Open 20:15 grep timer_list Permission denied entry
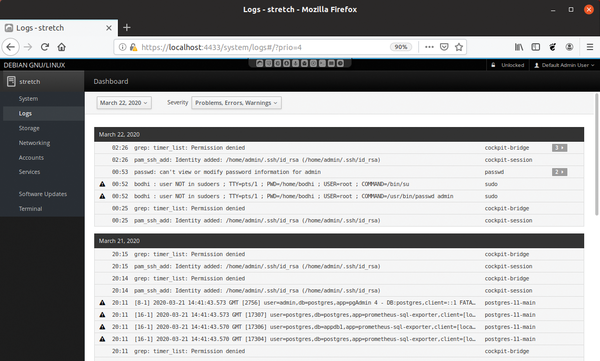This screenshot has height=361, width=600. 339,255
